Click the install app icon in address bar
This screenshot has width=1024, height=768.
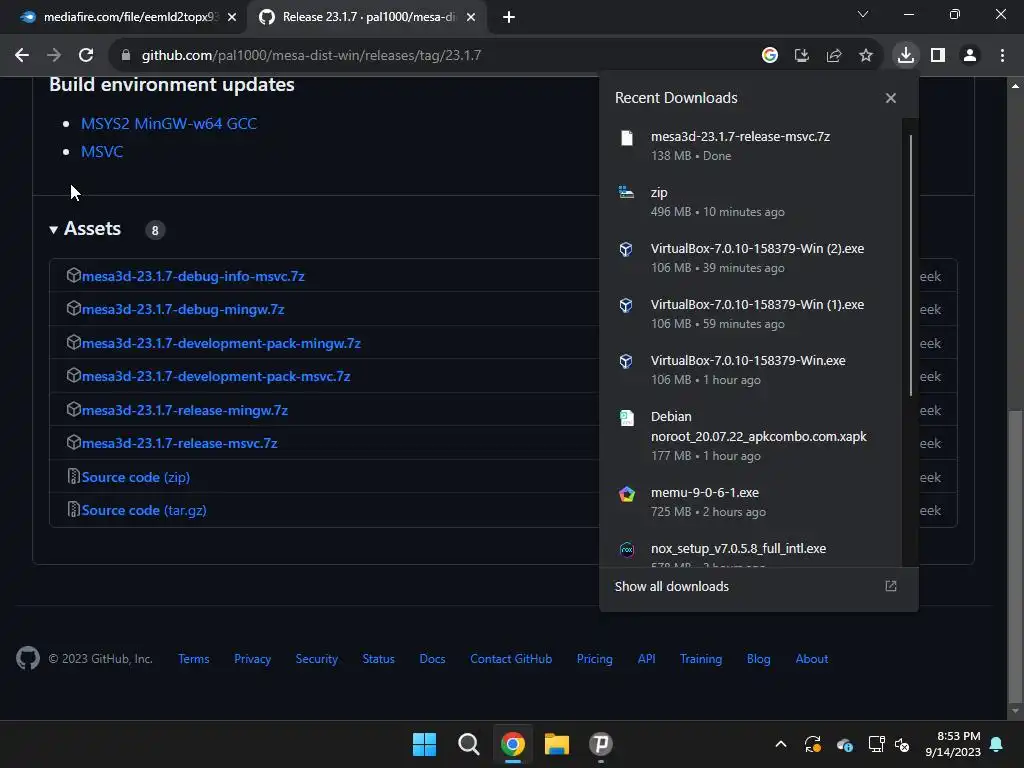click(x=801, y=56)
